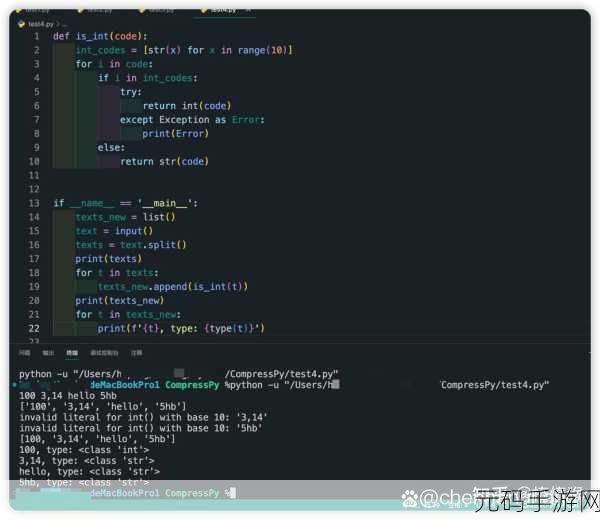600x520 pixels.
Task: Click the print f-string on line 22
Action: point(181,328)
